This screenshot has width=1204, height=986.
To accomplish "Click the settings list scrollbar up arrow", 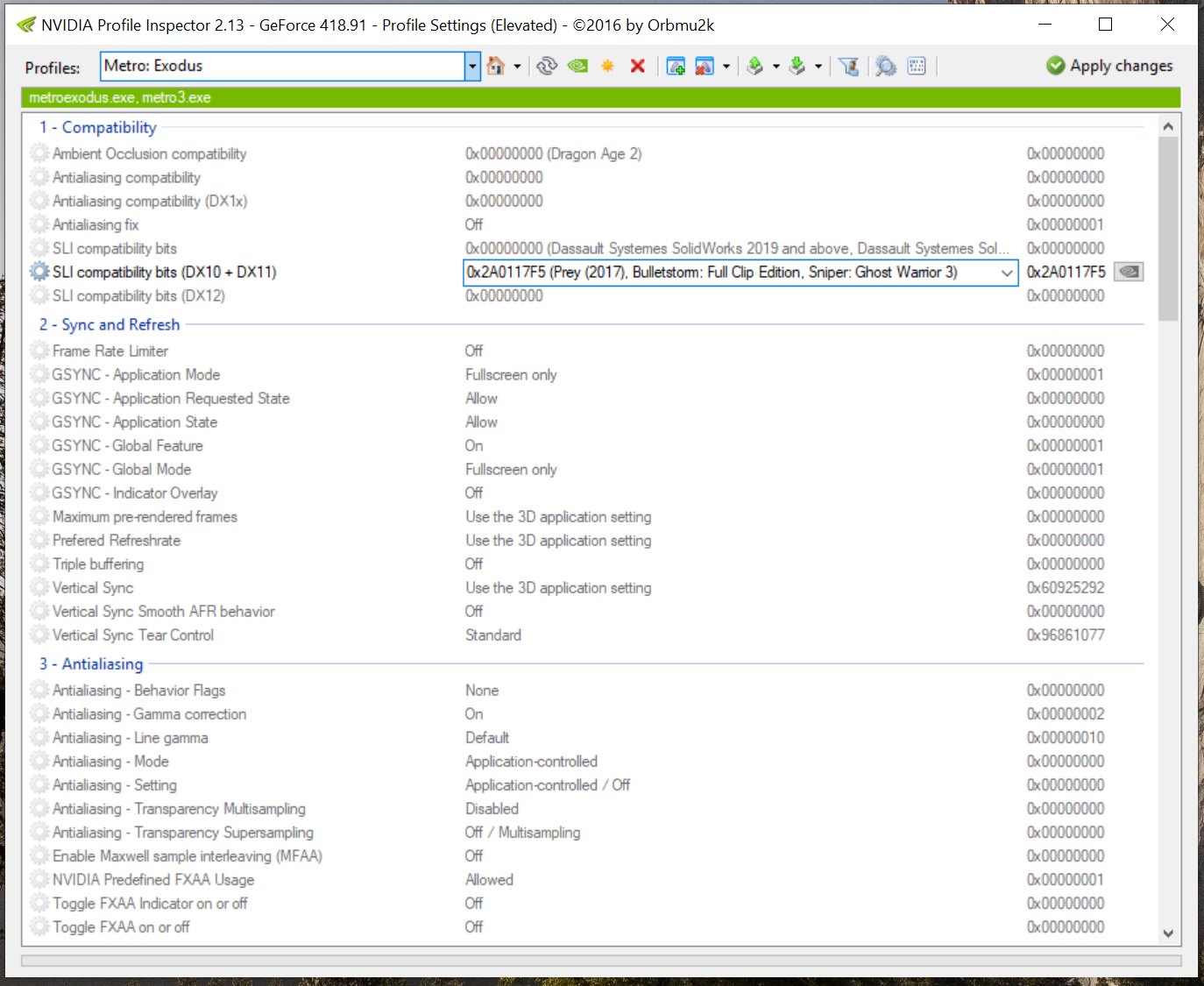I will click(1168, 126).
